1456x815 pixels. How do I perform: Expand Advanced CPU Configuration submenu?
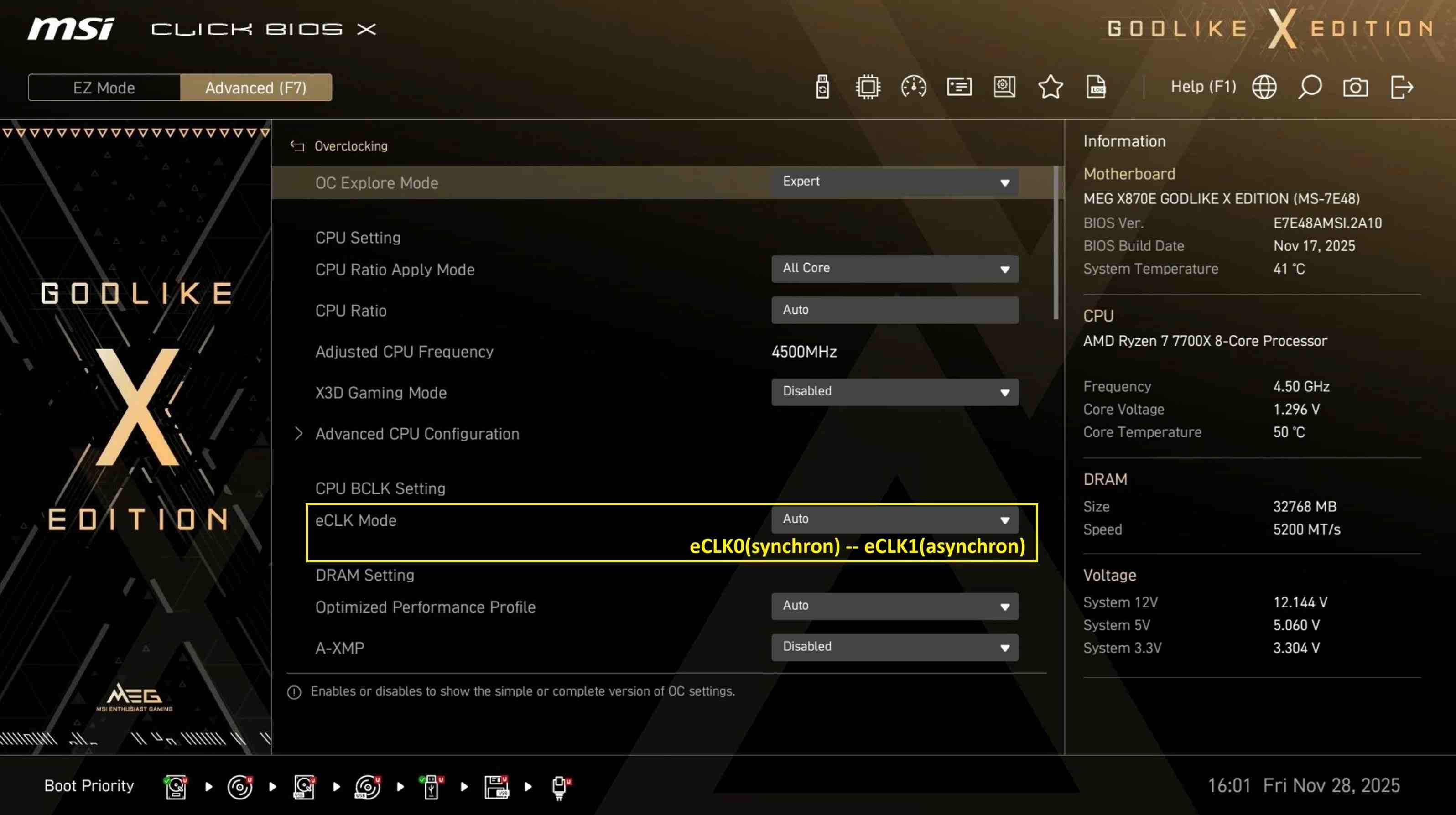(x=416, y=434)
